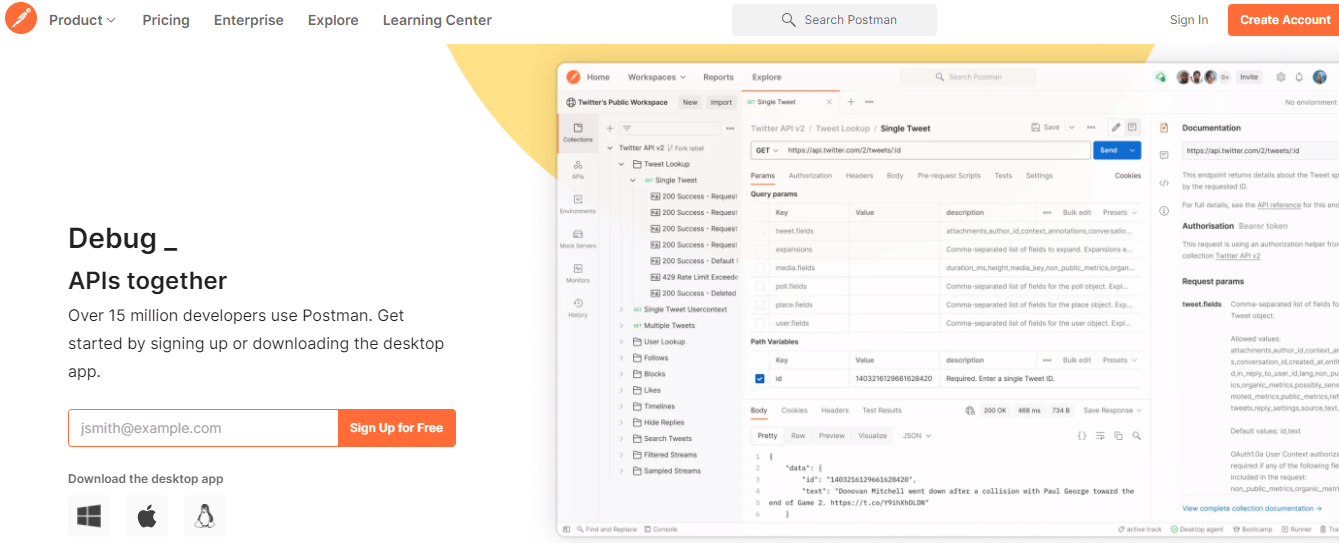This screenshot has height=543, width=1339.
Task: Close the Single Tweet request tab
Action: (829, 102)
